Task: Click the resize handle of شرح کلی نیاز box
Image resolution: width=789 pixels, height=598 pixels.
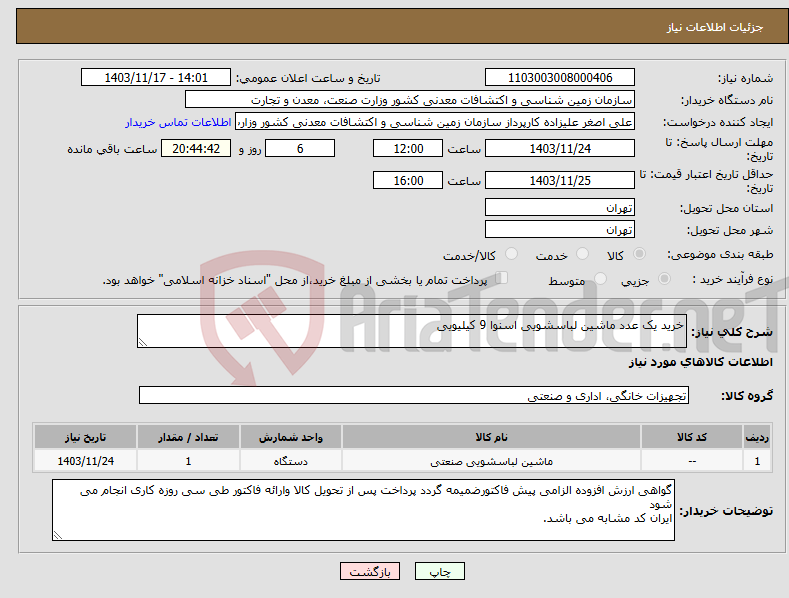Action: [x=143, y=342]
